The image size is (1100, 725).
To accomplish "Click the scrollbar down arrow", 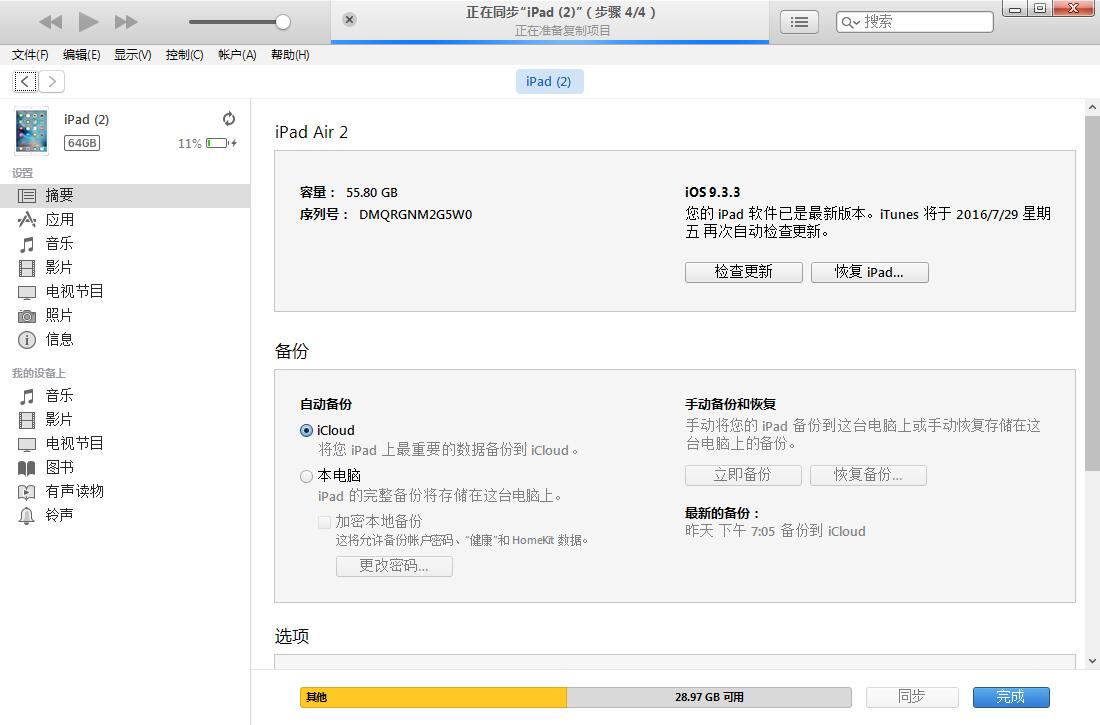I will click(x=1092, y=661).
